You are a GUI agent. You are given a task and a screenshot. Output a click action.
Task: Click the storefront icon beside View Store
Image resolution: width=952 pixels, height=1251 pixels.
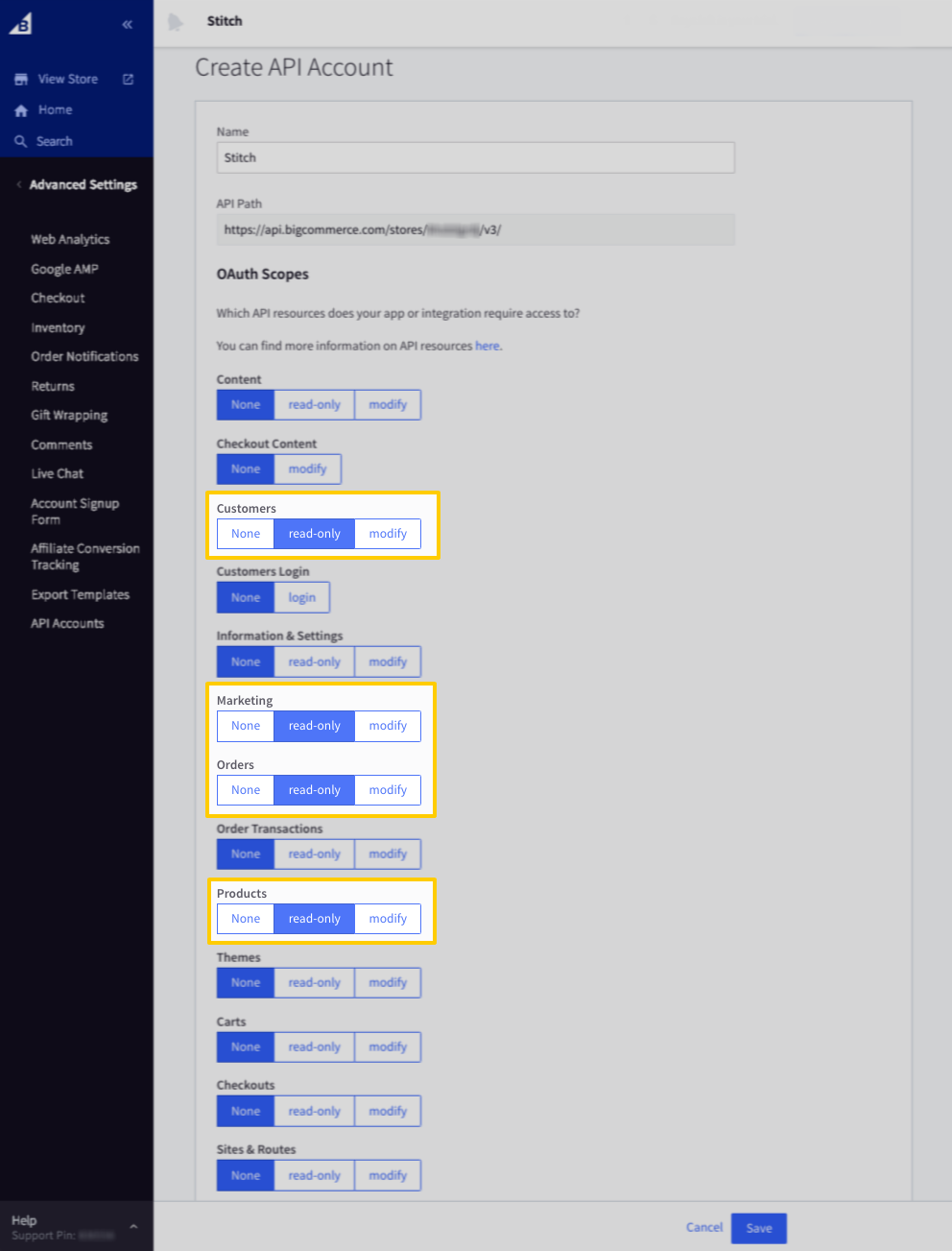[x=19, y=78]
